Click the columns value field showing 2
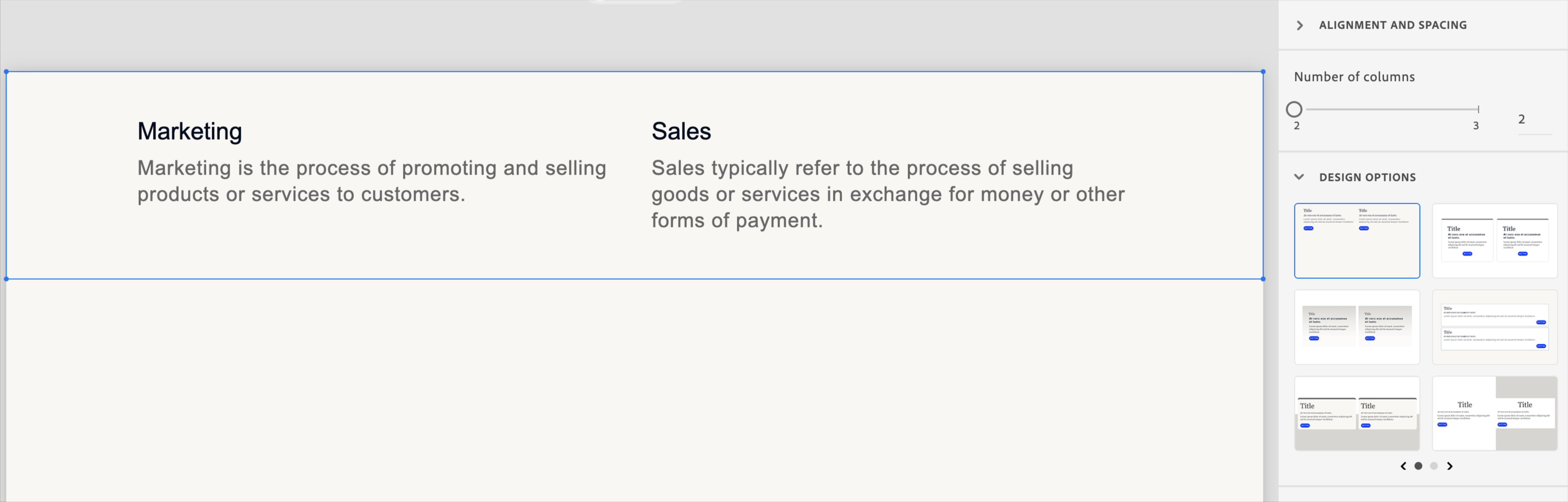 coord(1521,119)
